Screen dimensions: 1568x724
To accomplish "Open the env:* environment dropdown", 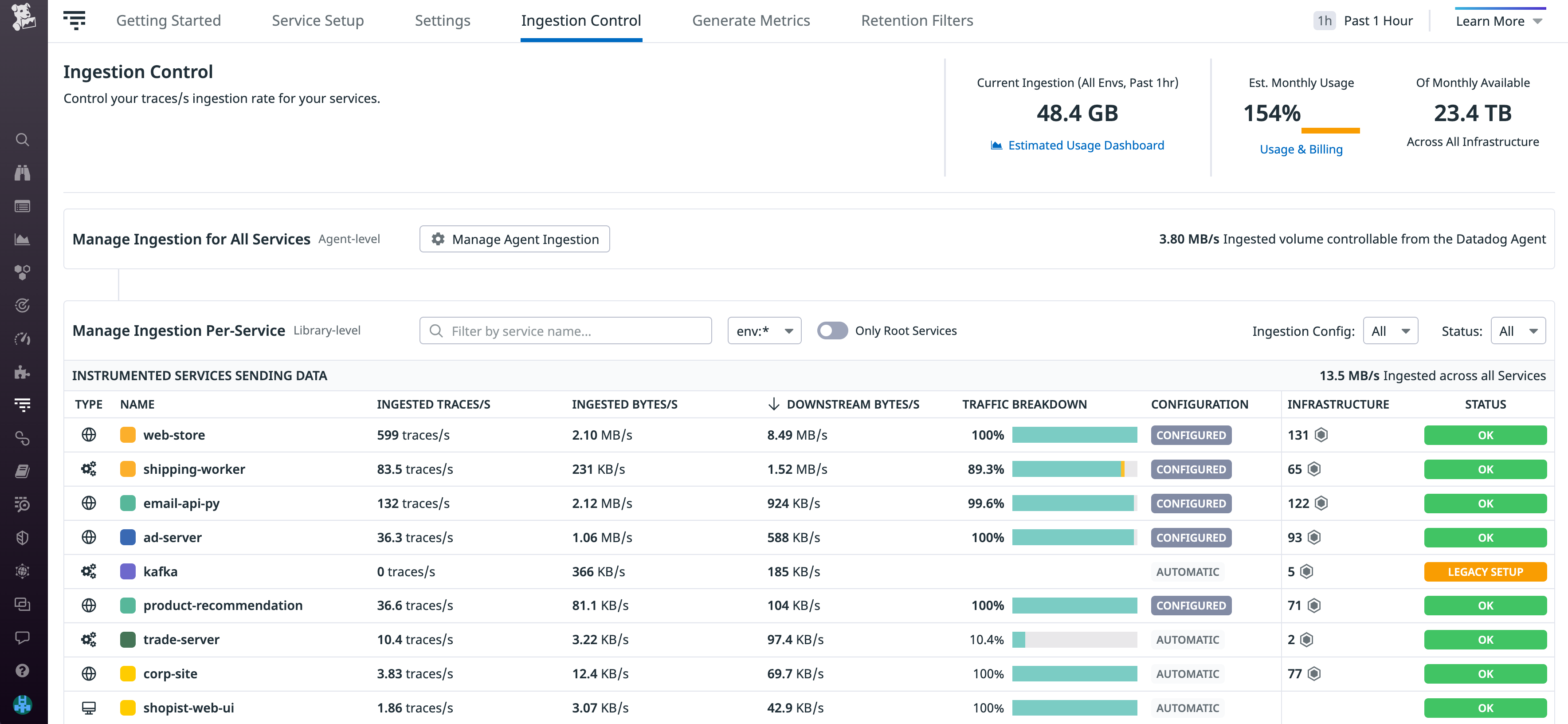I will tap(764, 331).
